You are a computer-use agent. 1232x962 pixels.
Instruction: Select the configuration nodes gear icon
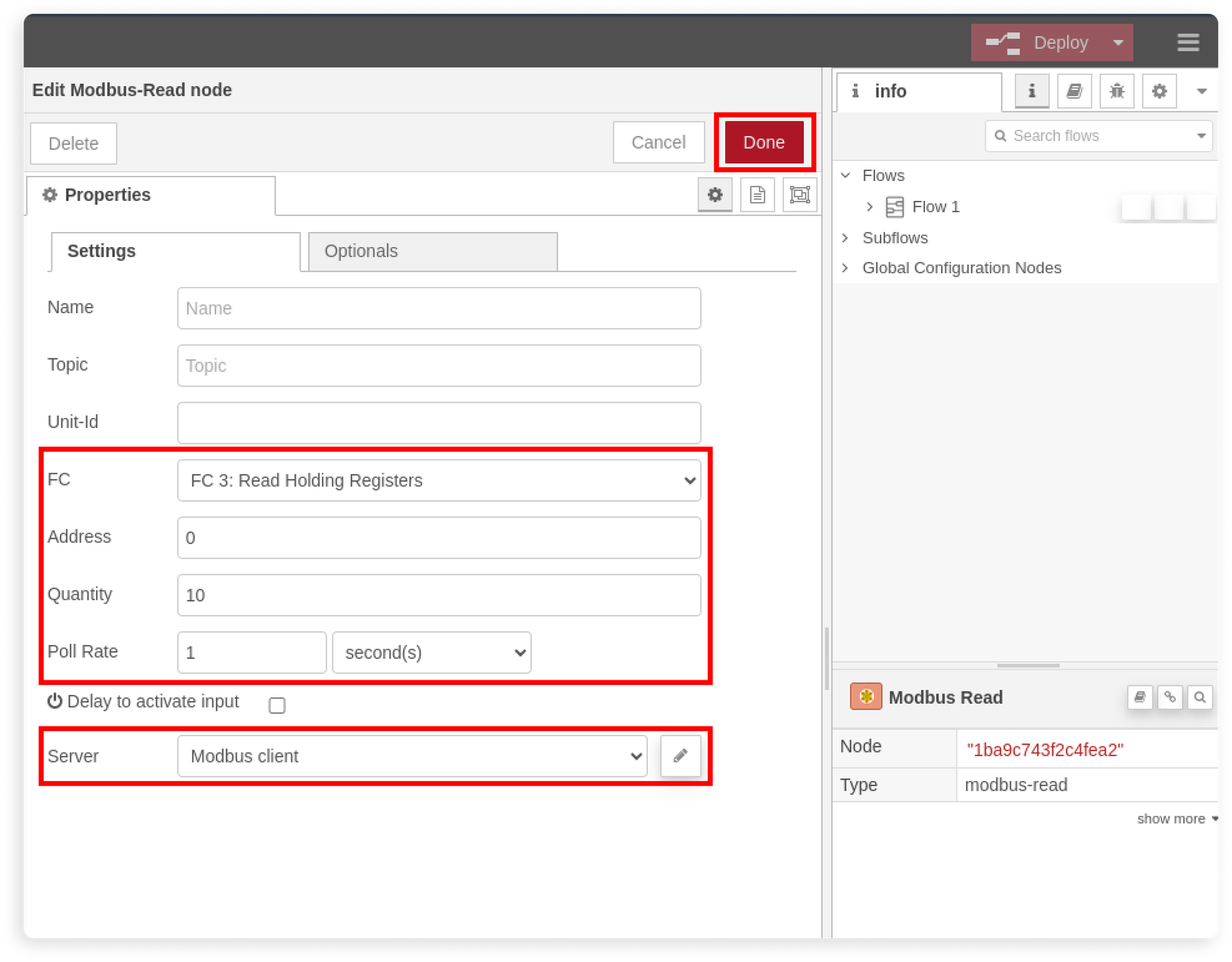tap(1159, 91)
